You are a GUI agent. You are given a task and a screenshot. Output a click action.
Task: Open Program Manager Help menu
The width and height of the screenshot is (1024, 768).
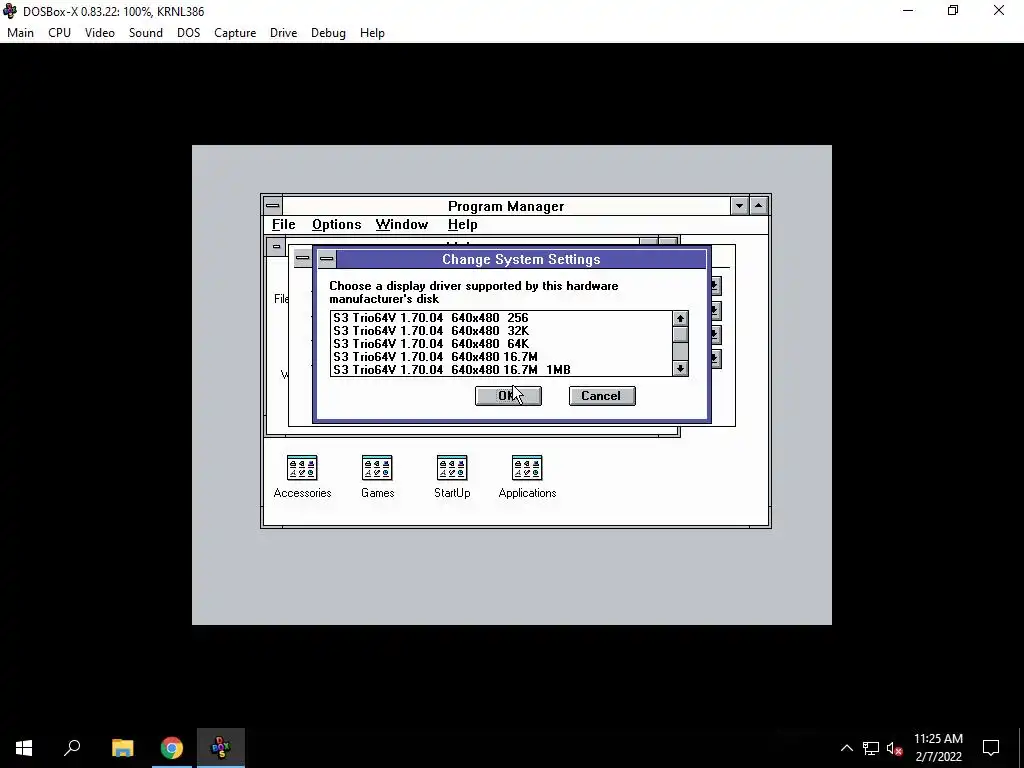462,225
